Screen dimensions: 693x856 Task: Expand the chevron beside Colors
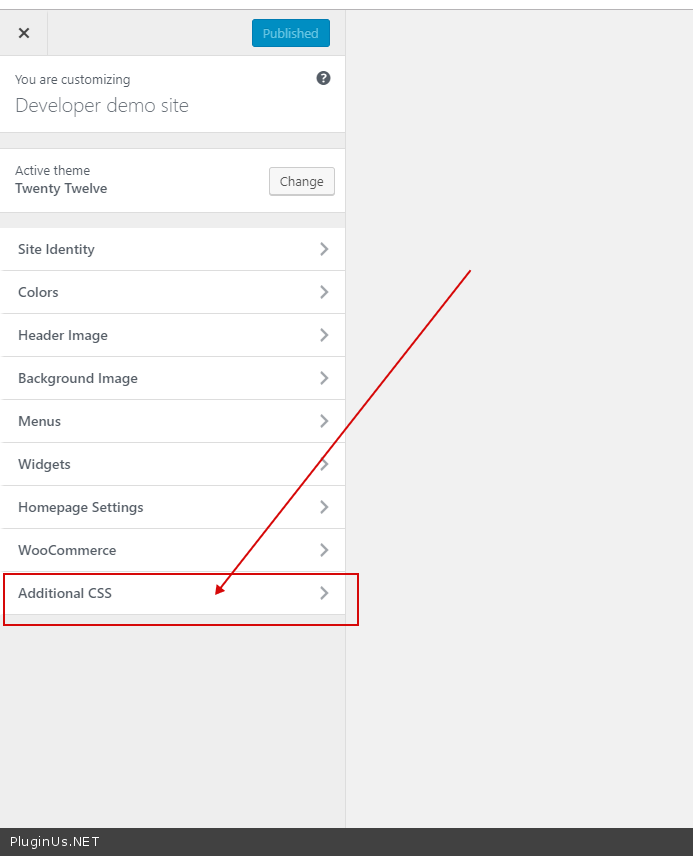(324, 292)
